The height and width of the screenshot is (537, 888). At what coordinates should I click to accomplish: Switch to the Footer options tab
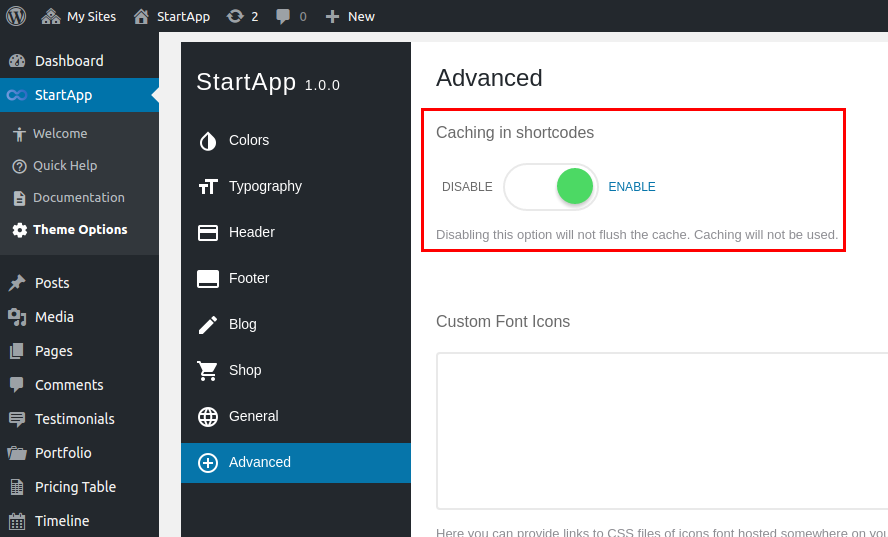click(x=296, y=278)
